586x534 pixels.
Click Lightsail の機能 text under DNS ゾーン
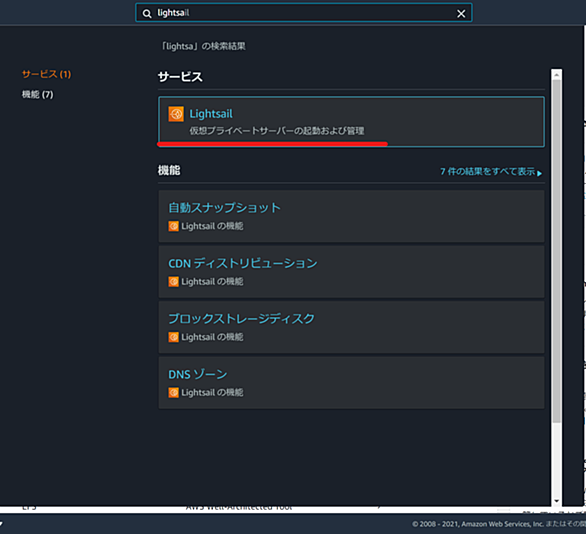(212, 392)
